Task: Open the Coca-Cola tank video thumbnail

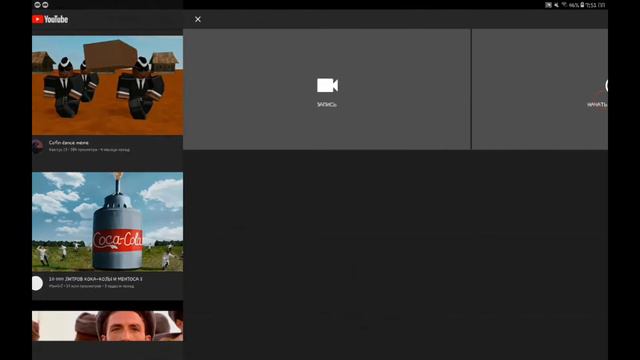Action: click(x=108, y=222)
